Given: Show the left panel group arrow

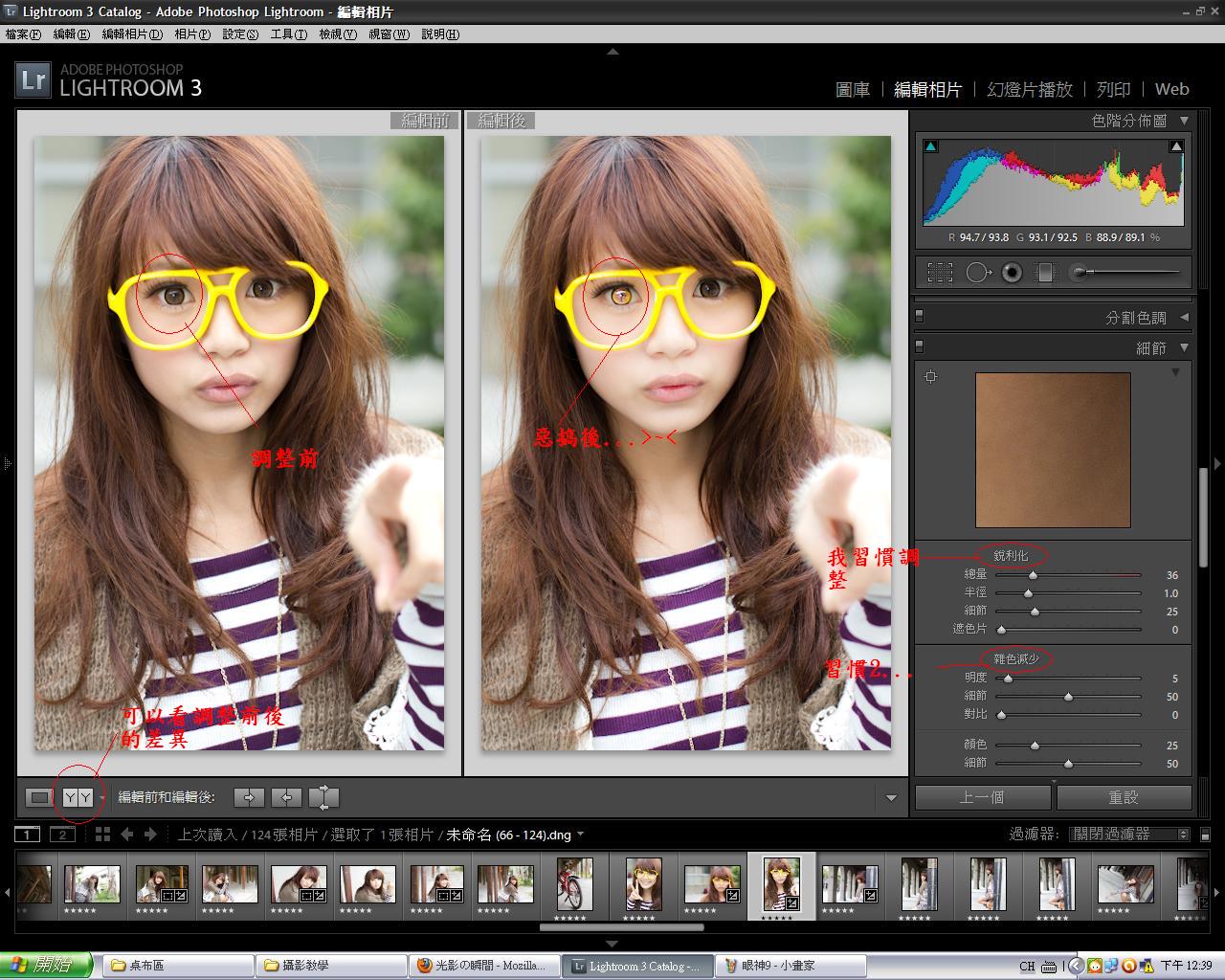Looking at the screenshot, I should (7, 464).
